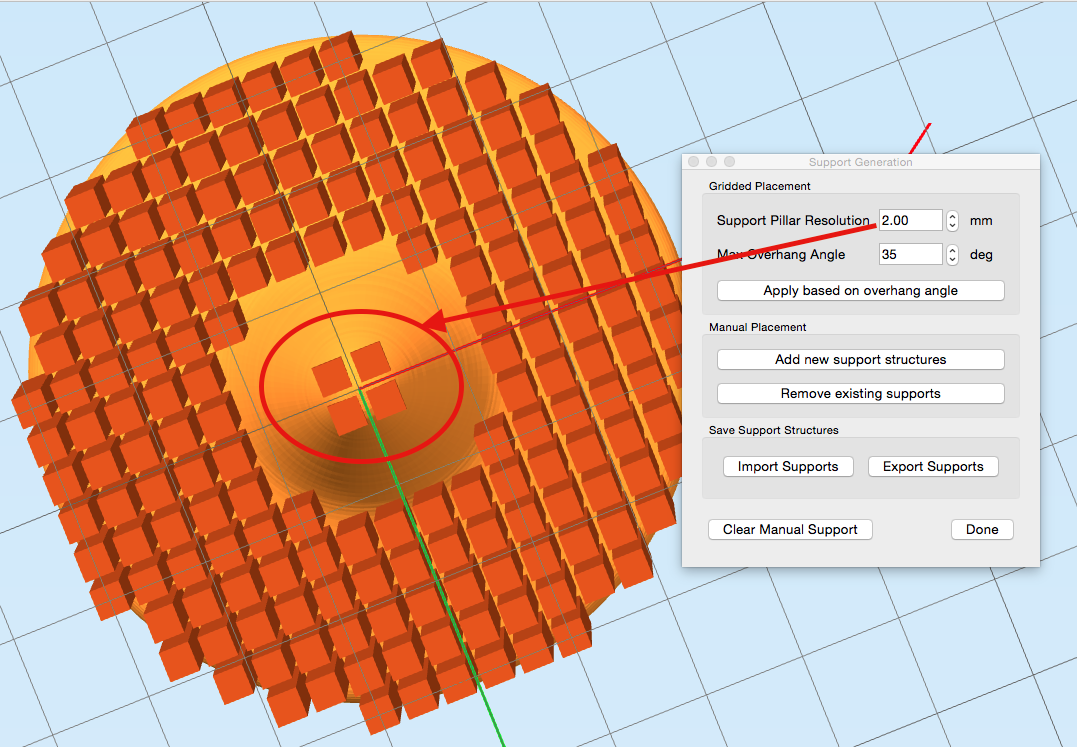Click Clear Manual Support
Screen dimensions: 1077x747
[790, 529]
